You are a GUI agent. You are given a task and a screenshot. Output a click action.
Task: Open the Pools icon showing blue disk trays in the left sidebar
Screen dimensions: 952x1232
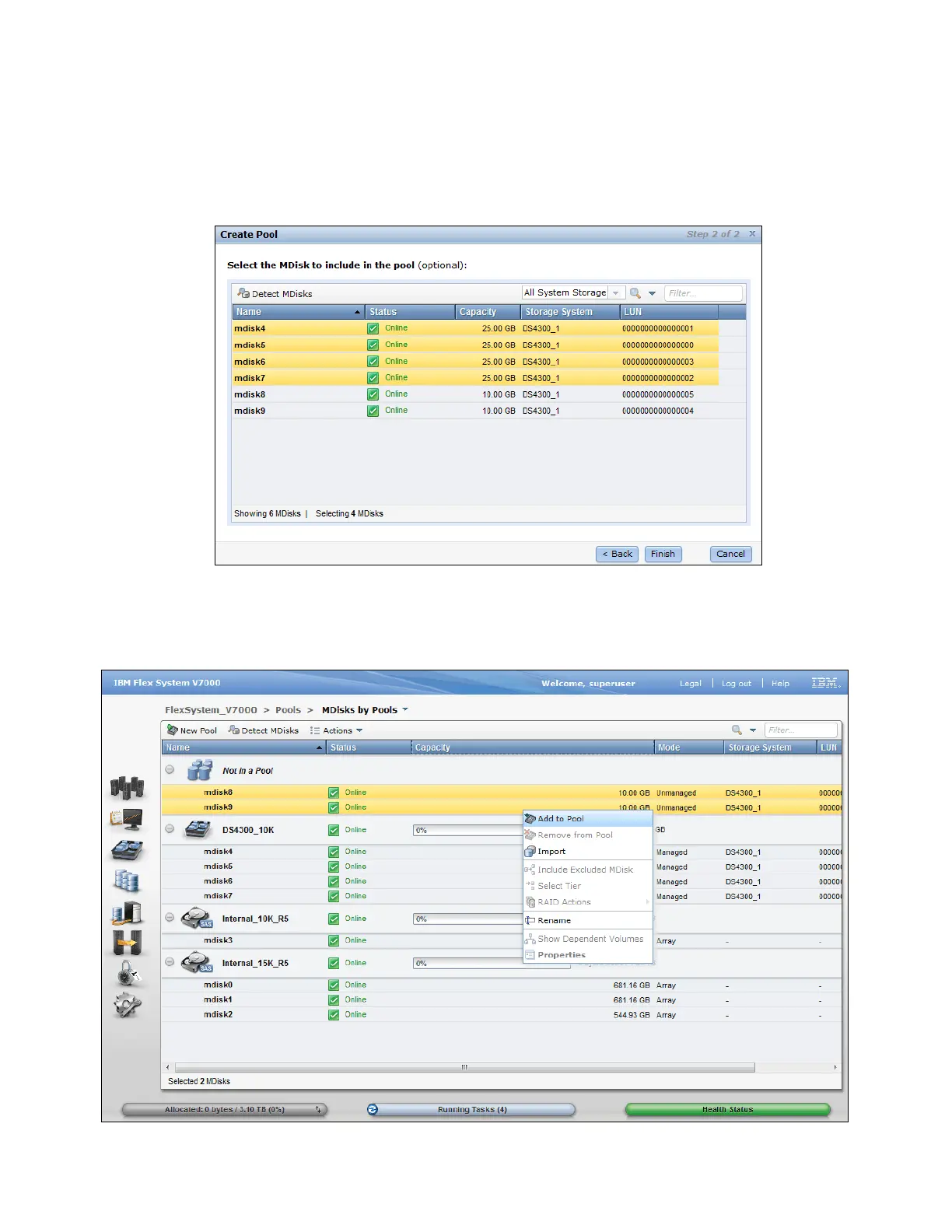click(x=128, y=850)
